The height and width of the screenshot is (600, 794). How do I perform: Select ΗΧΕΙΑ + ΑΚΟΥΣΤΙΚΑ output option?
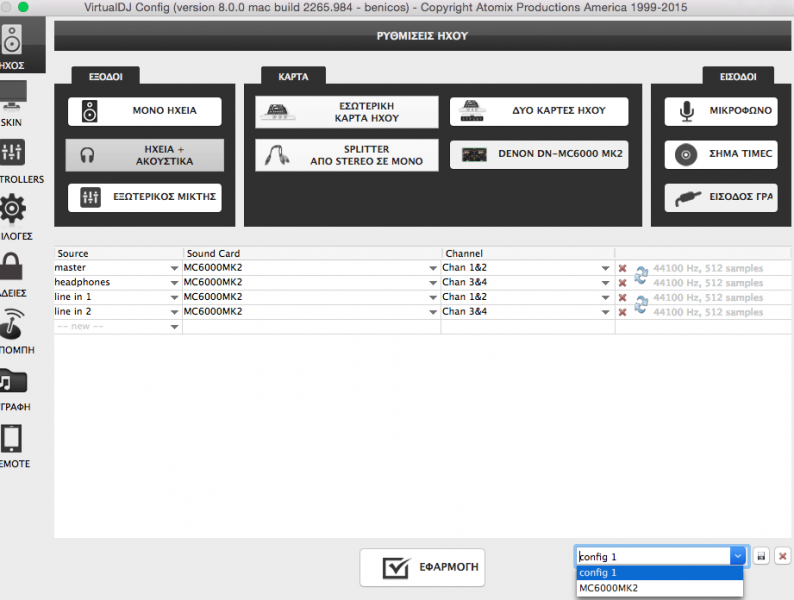point(145,155)
